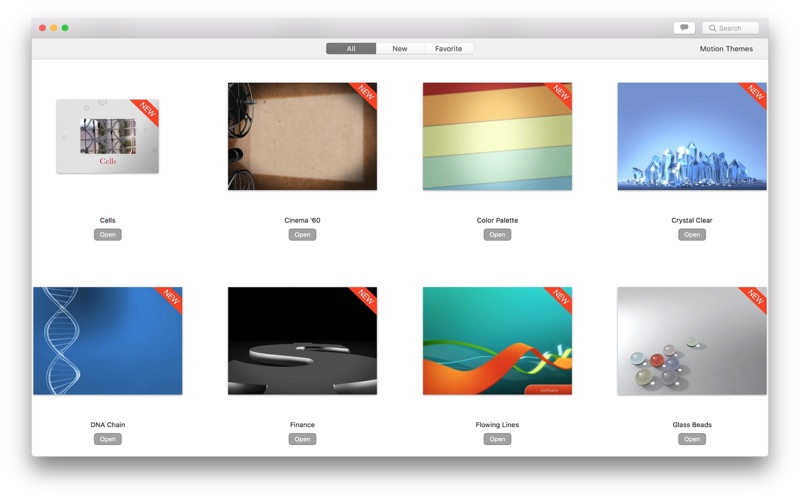Select the Flowing Lines theme thumbnail
The width and height of the screenshot is (800, 500).
coord(497,341)
